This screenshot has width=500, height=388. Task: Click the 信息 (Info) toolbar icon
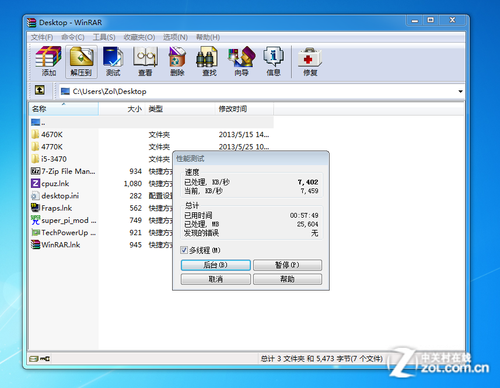[x=273, y=61]
